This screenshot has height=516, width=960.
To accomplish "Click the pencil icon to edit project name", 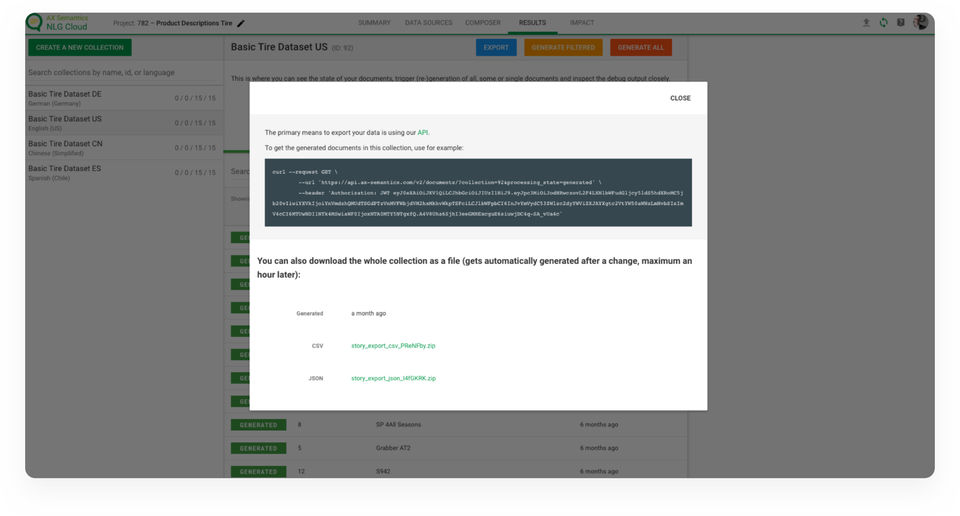I will click(x=241, y=23).
